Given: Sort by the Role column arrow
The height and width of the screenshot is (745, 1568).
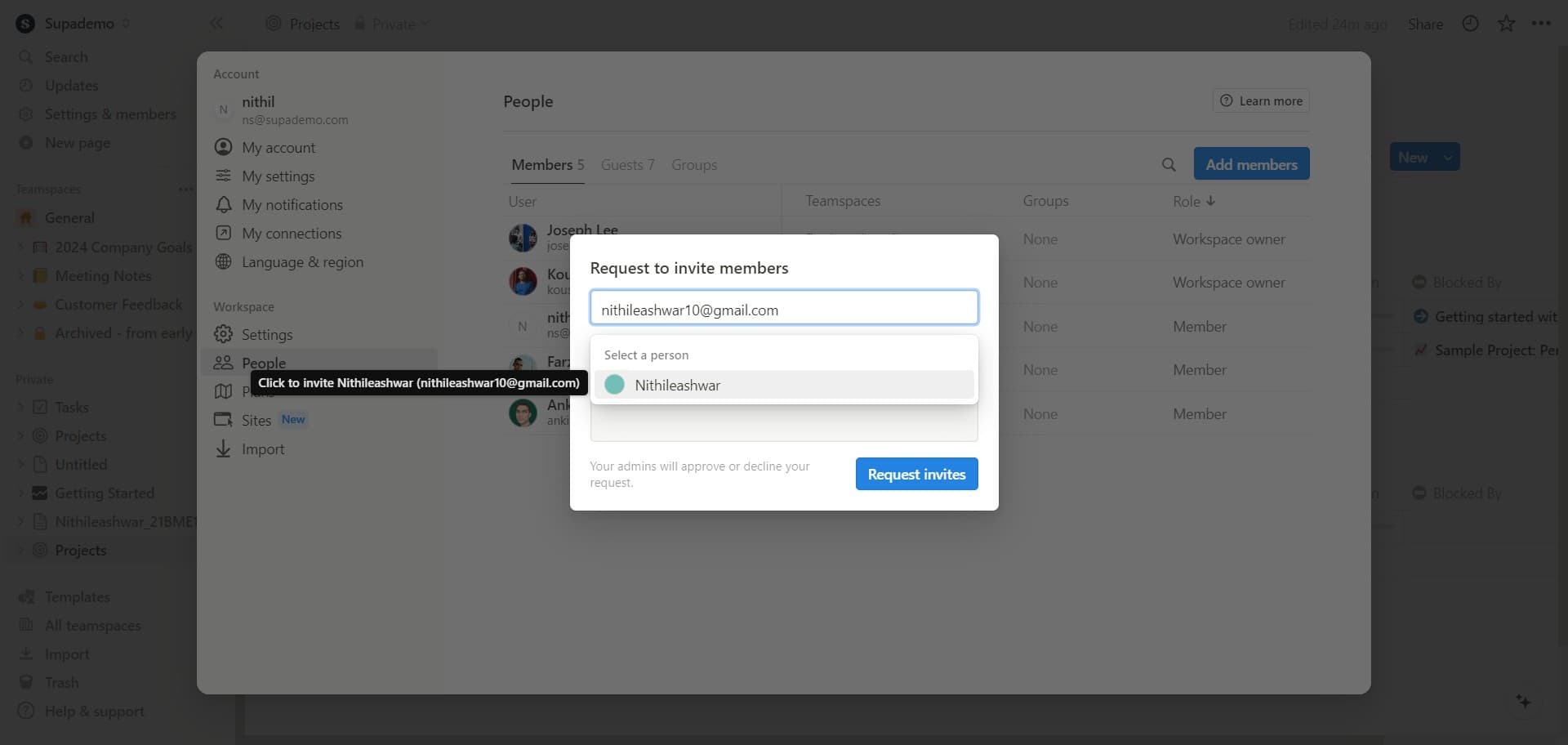Looking at the screenshot, I should tap(1210, 201).
